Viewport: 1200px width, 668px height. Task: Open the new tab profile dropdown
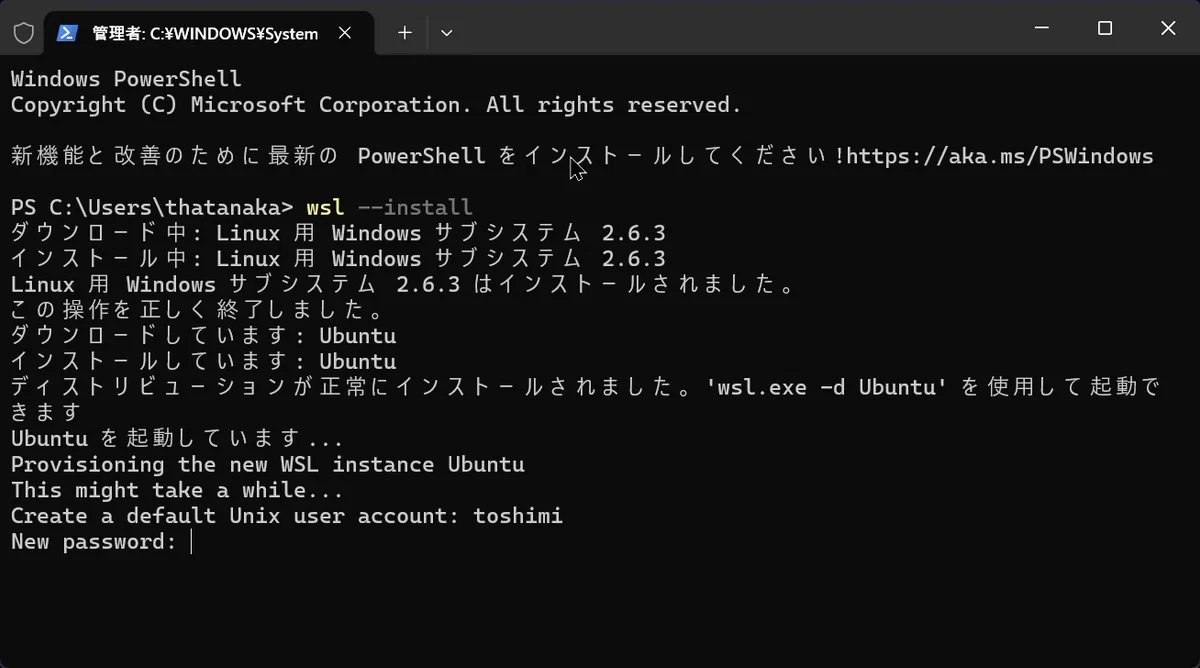(x=447, y=33)
